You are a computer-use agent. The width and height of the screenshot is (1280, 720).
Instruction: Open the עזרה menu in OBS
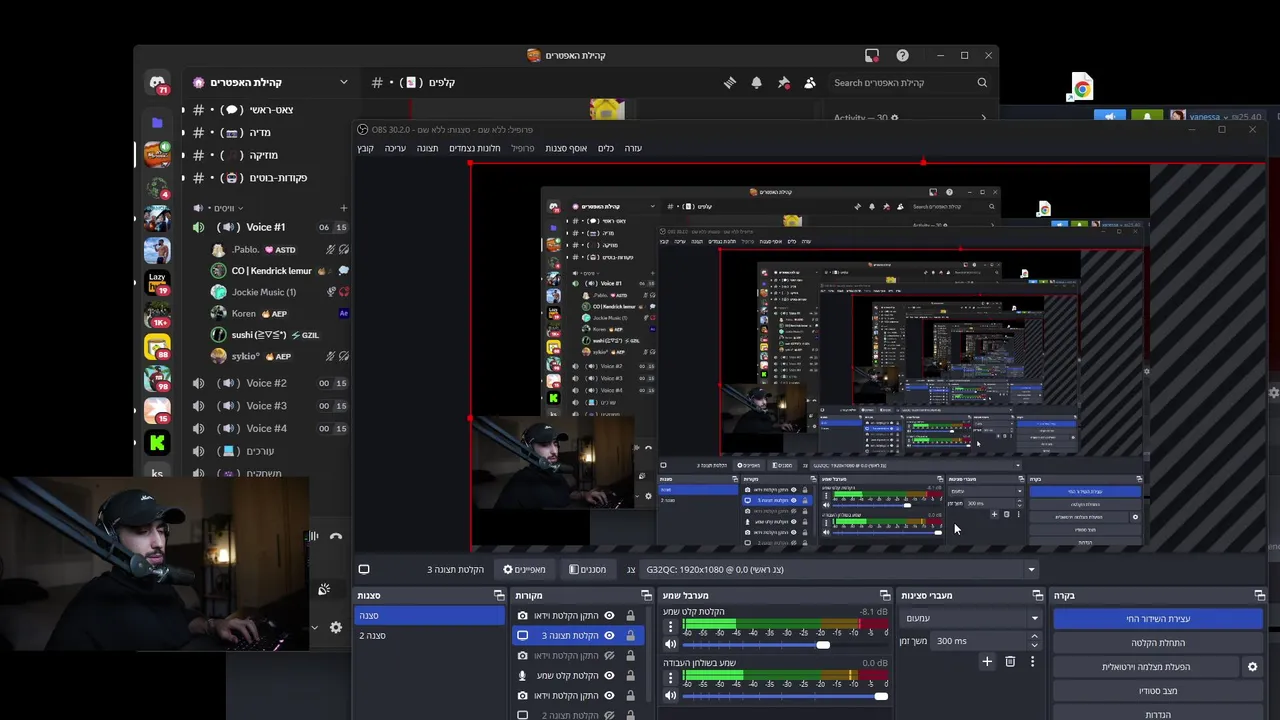coord(633,148)
